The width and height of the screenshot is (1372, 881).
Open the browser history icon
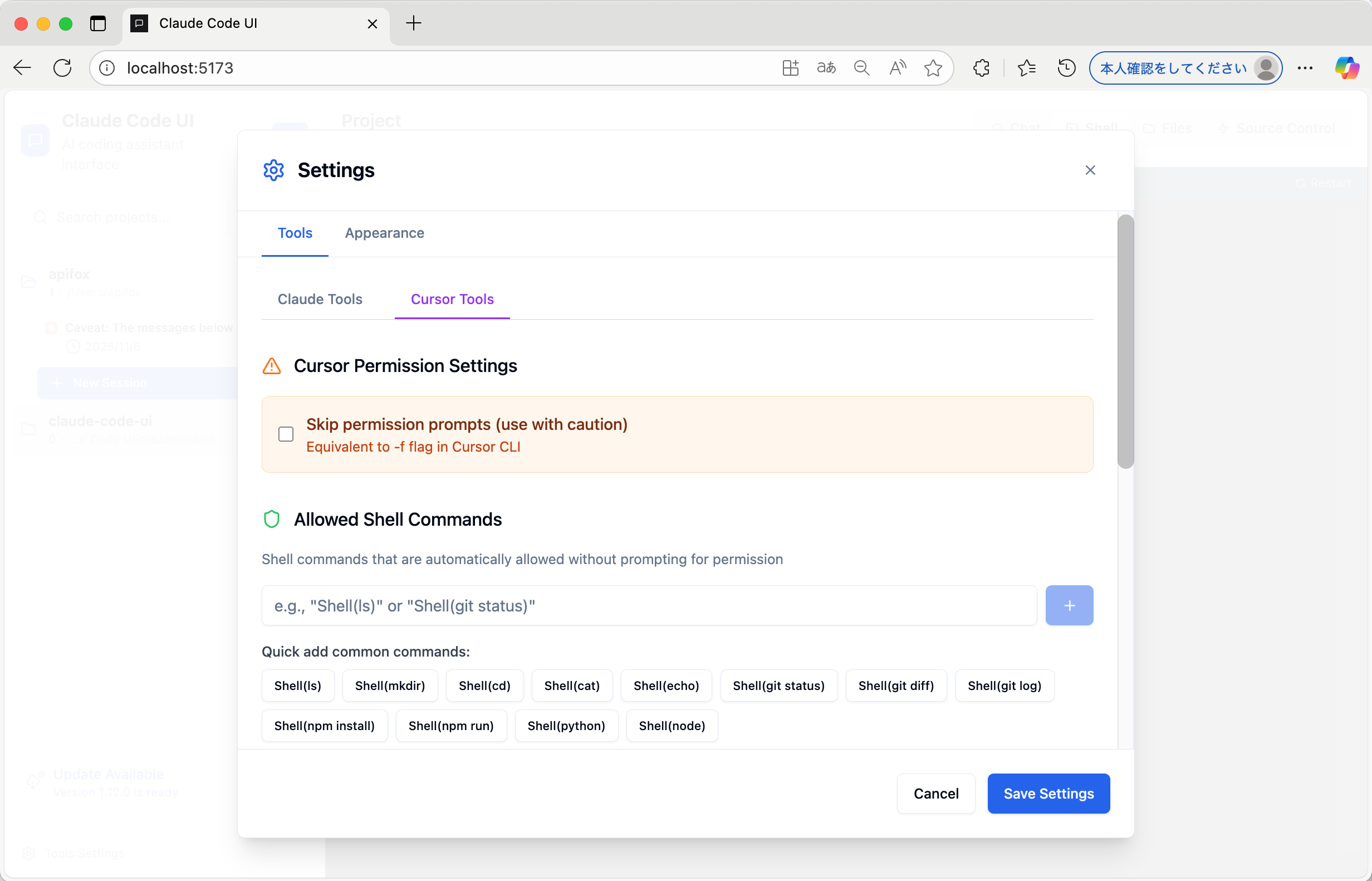pos(1066,68)
